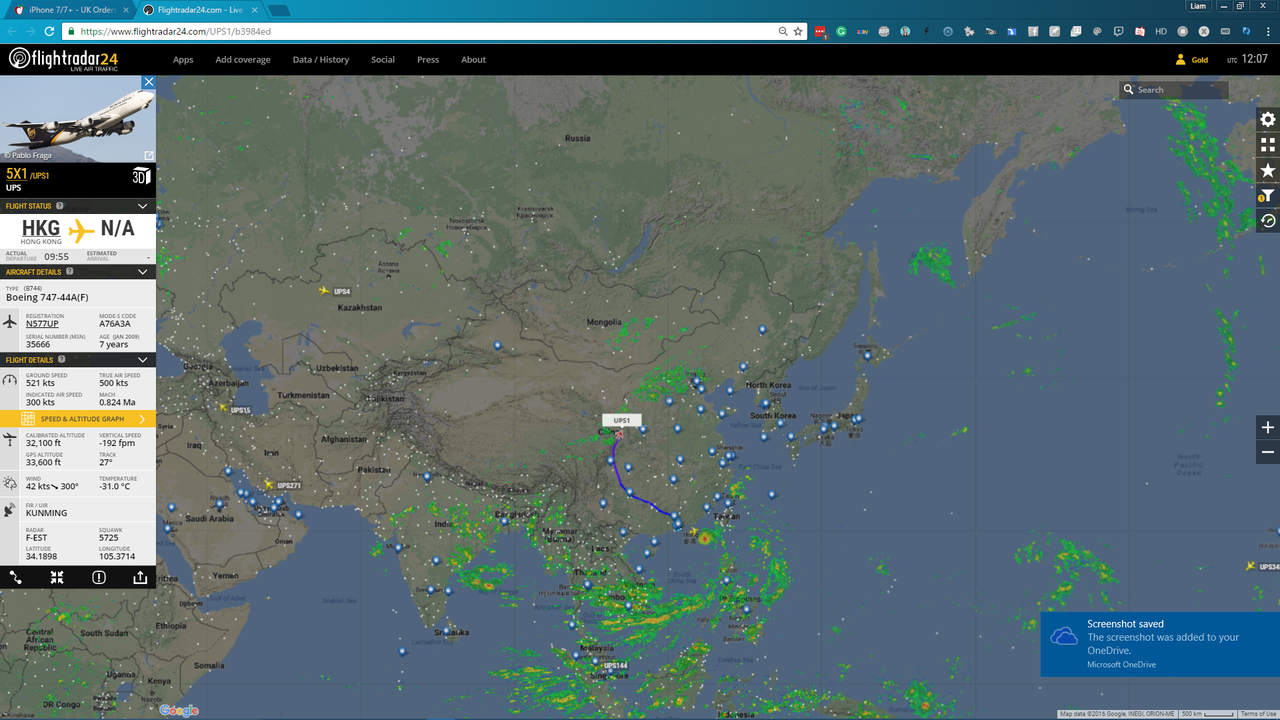Open map settings gear
Image resolution: width=1280 pixels, height=720 pixels.
click(1268, 119)
